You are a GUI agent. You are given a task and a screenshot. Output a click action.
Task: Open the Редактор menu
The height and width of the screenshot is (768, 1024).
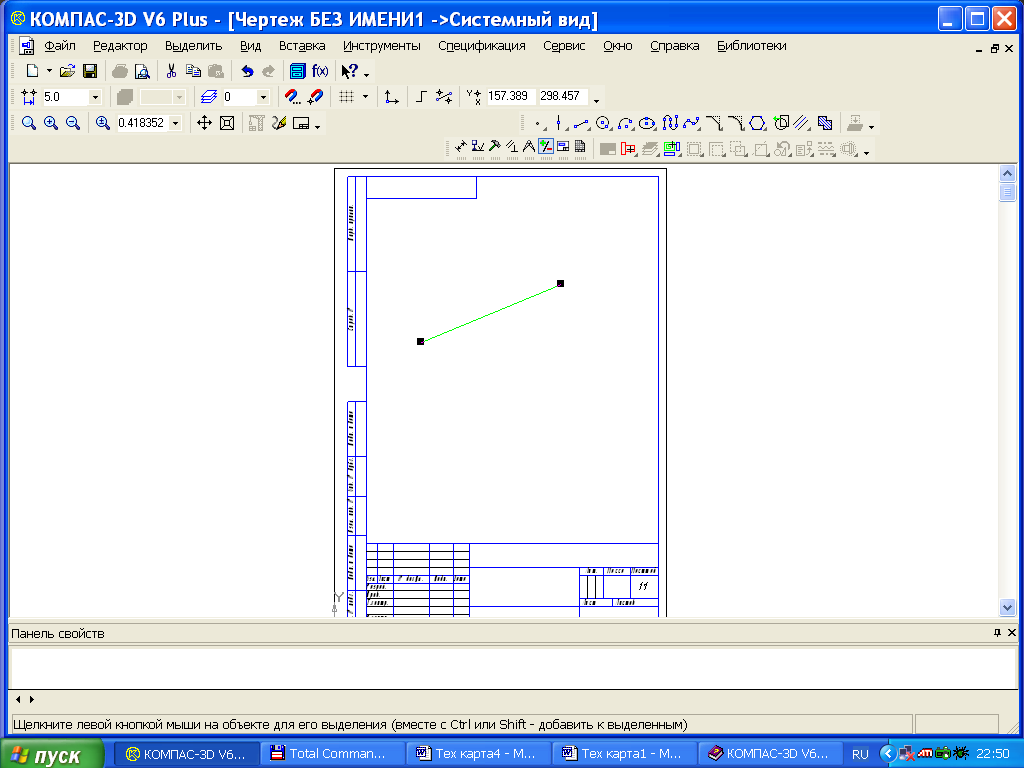pyautogui.click(x=120, y=46)
